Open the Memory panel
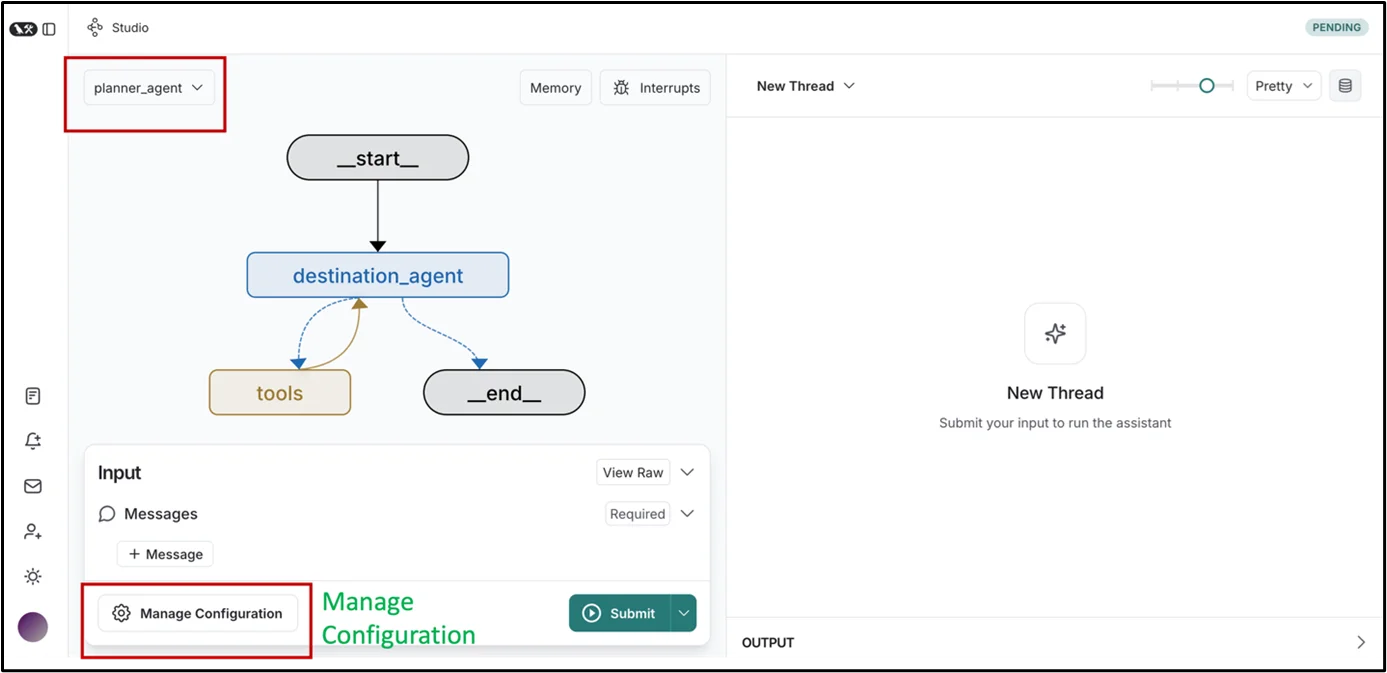1387x673 pixels. pyautogui.click(x=555, y=88)
